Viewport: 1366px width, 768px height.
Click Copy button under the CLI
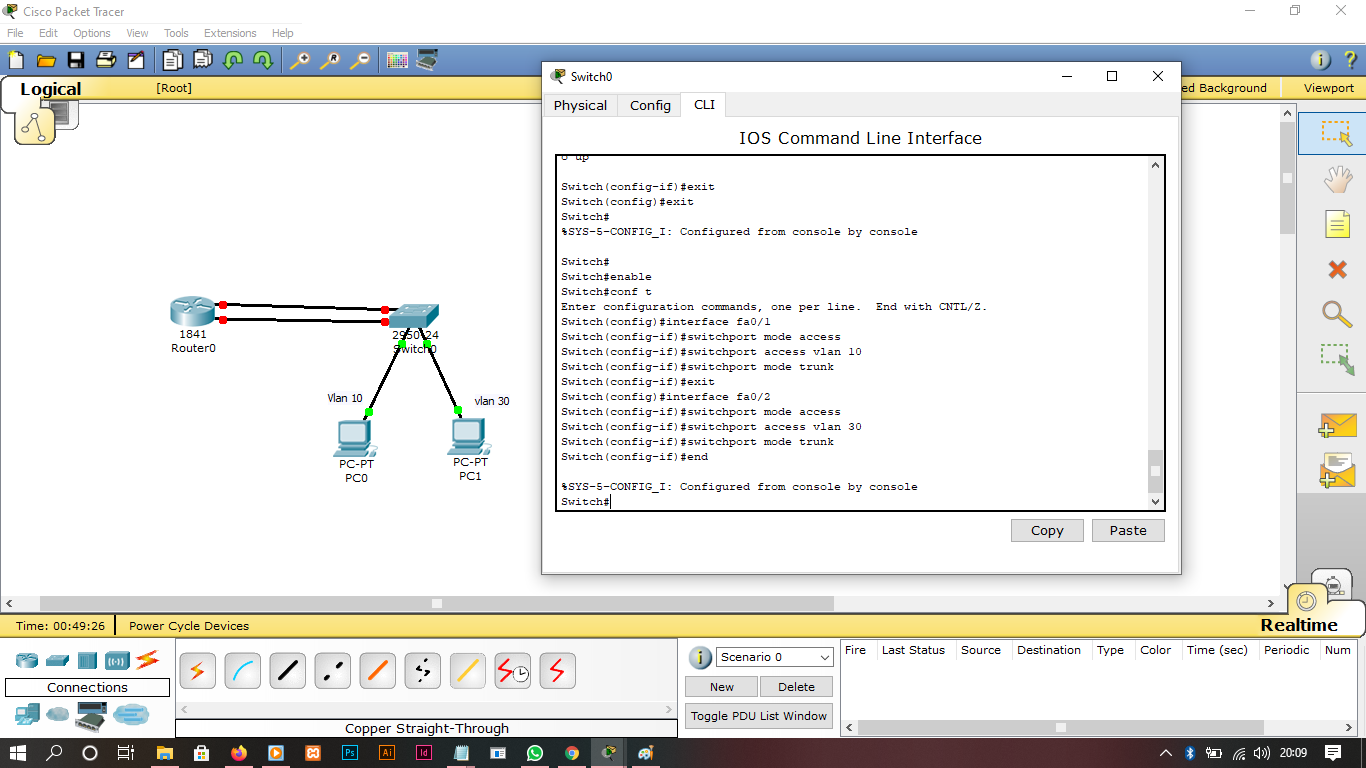click(x=1047, y=530)
